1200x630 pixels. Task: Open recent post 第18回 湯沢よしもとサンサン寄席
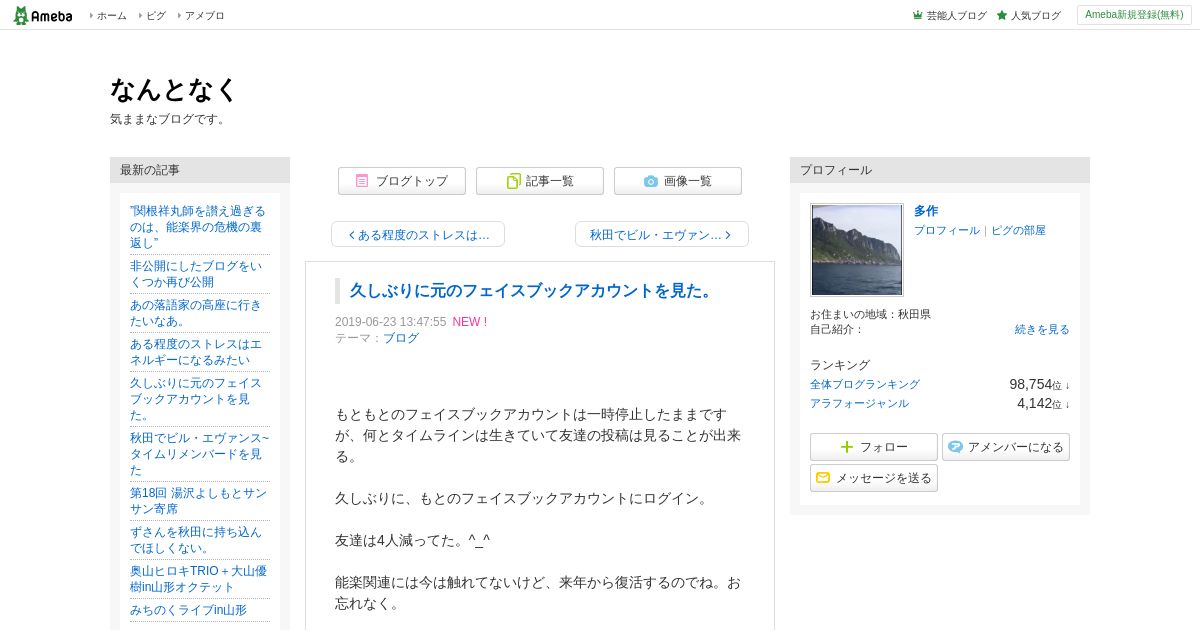[x=198, y=501]
